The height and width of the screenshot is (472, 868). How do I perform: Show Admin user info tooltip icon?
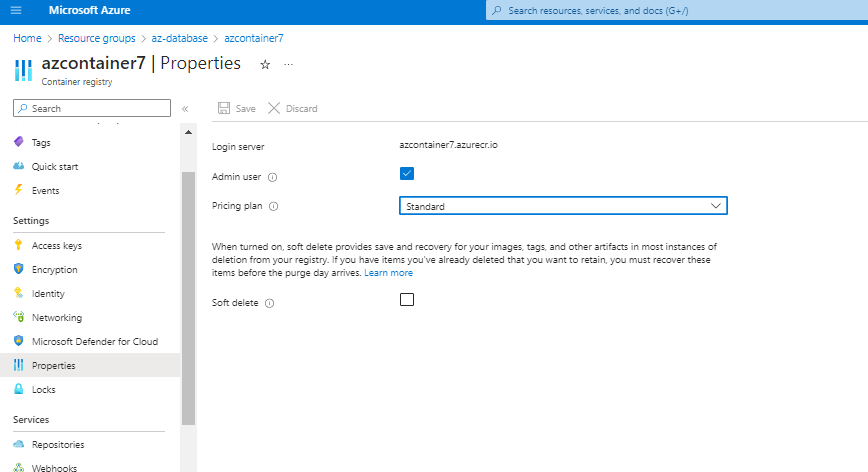tap(272, 178)
